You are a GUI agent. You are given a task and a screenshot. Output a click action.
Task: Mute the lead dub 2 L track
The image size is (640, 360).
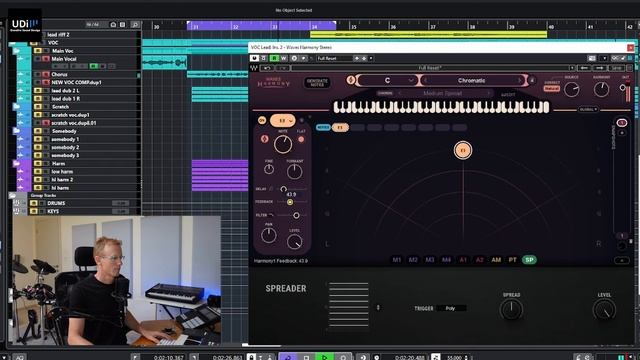click(x=38, y=91)
